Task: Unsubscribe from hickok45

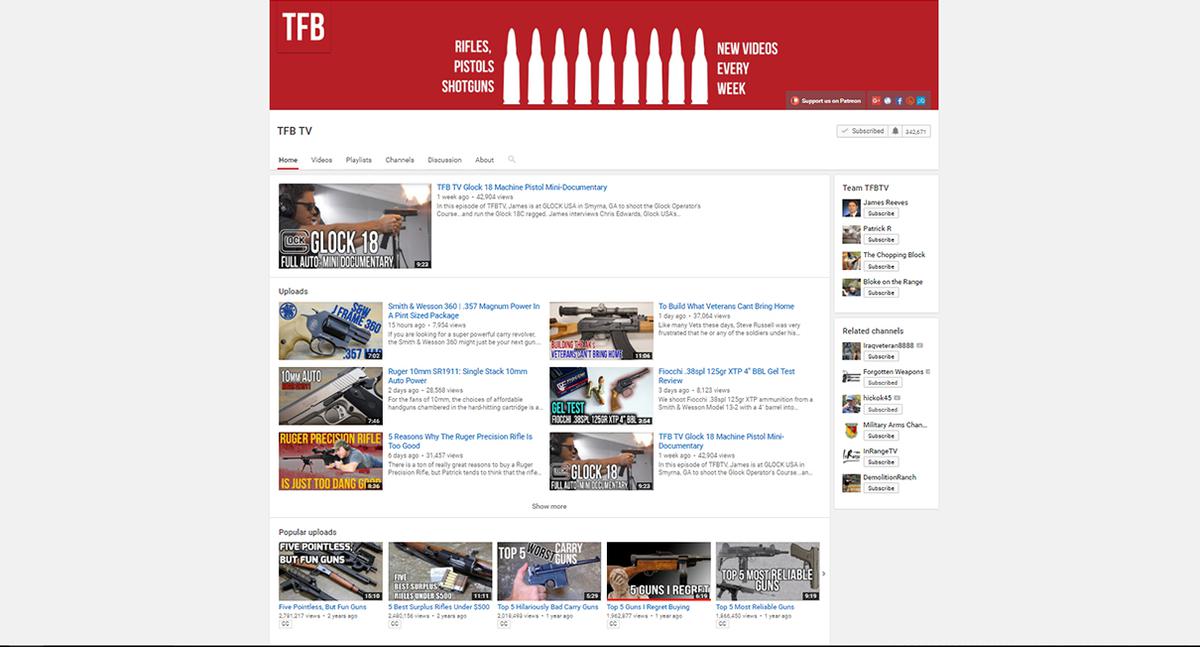Action: click(882, 409)
